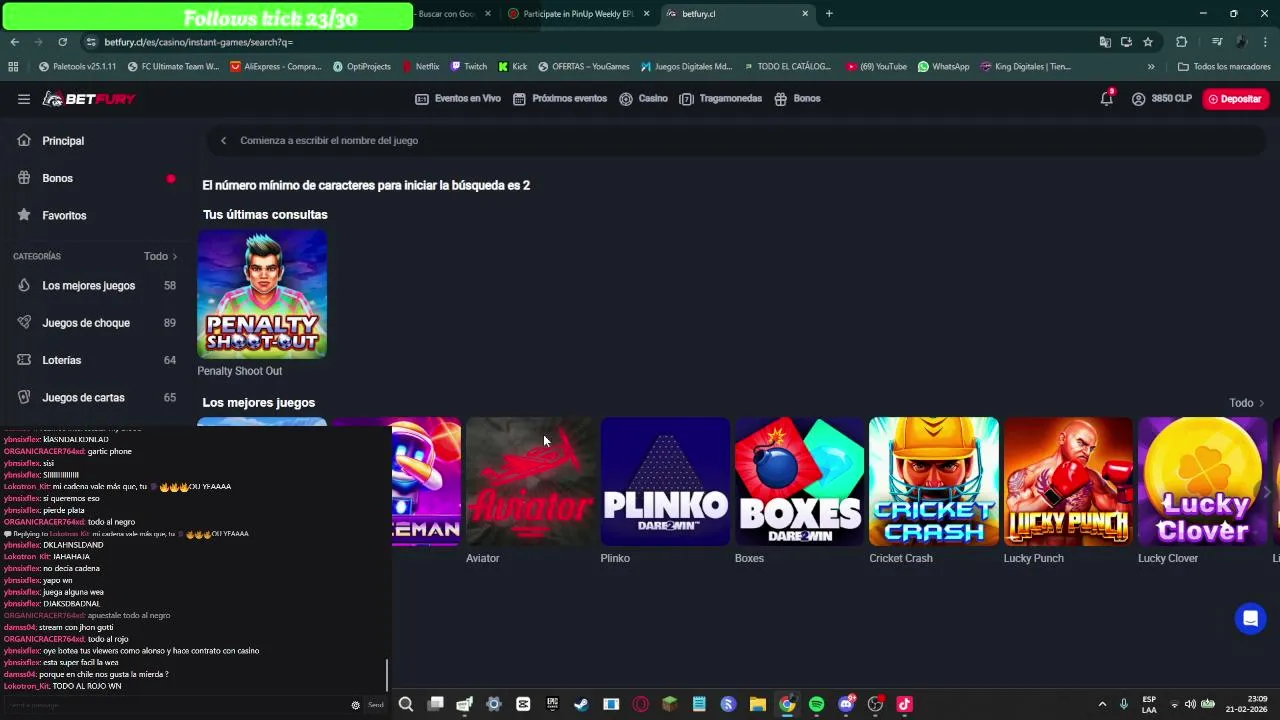Screen dimensions: 1280x720
Task: Switch to Participate in PinUp Weekly tab
Action: 578,14
